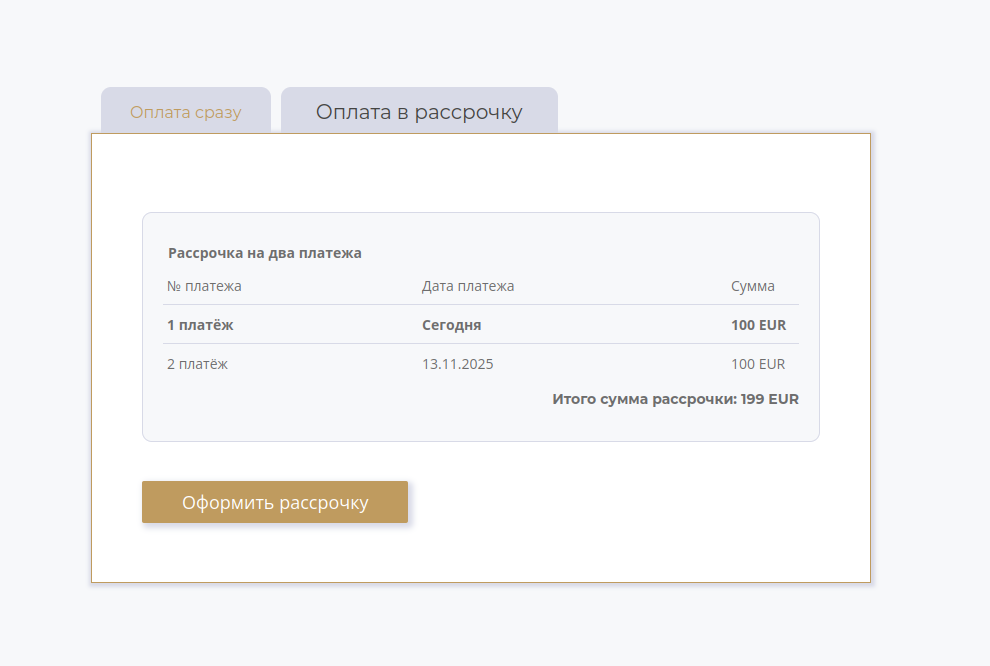Screen dimensions: 990x666
Task: Select the whole first payment row
Action: [x=600, y=325]
